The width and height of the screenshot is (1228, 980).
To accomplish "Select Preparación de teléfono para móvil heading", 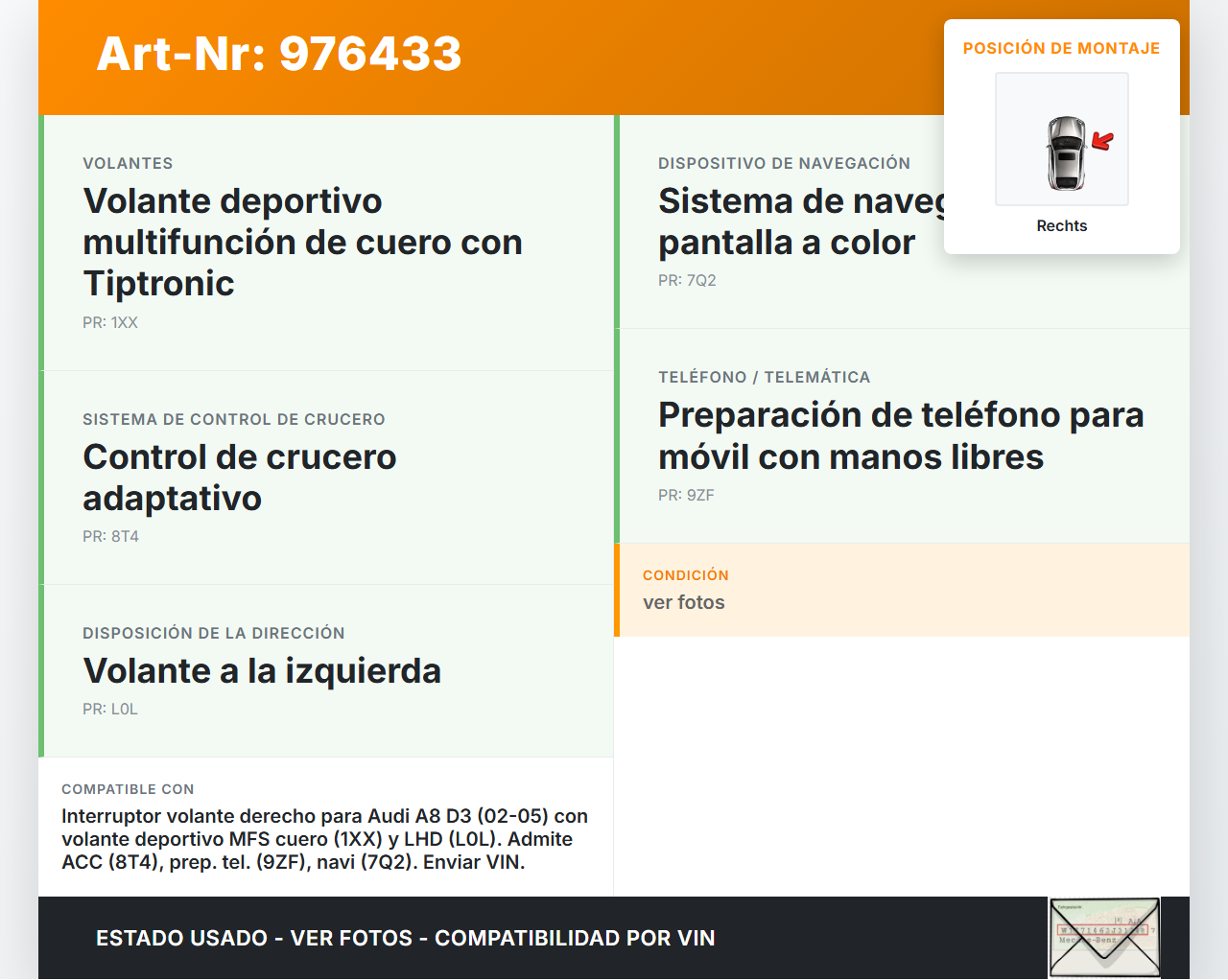I will (x=900, y=435).
